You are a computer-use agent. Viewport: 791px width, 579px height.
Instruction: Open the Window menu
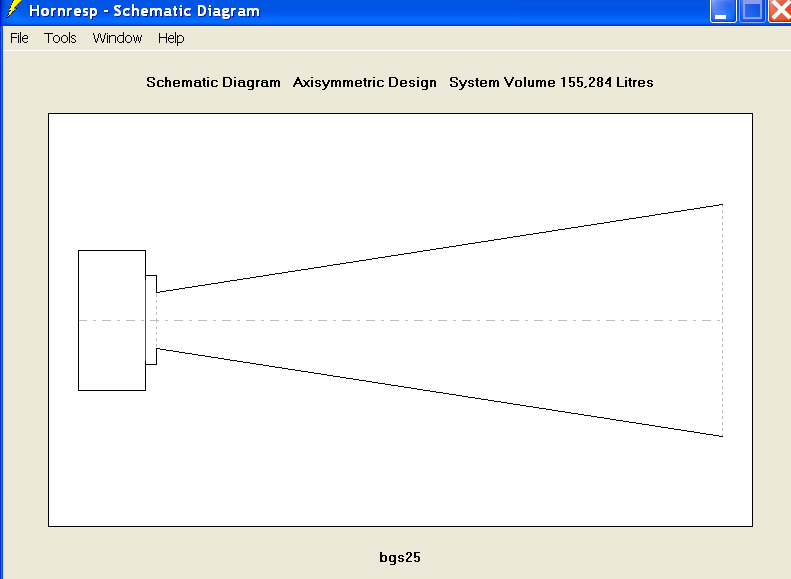click(117, 38)
